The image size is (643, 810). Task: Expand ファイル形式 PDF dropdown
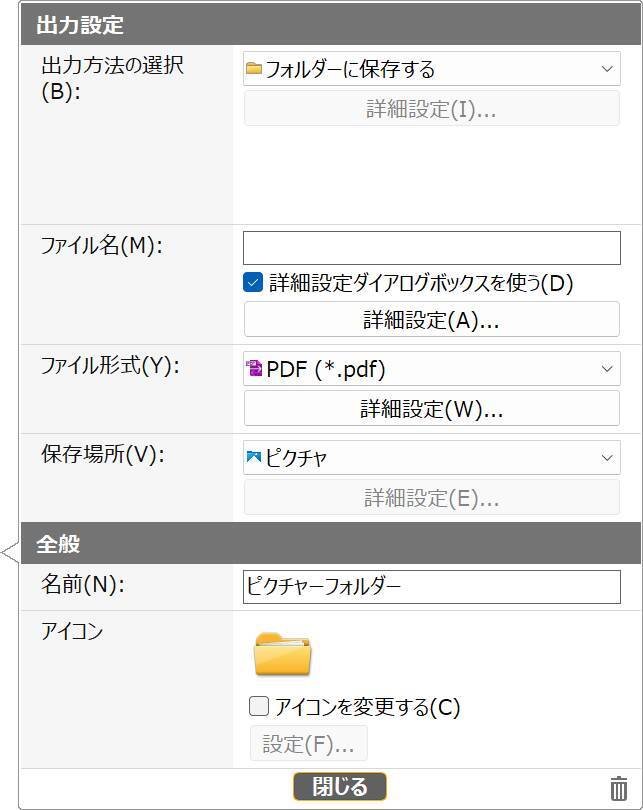tap(431, 369)
